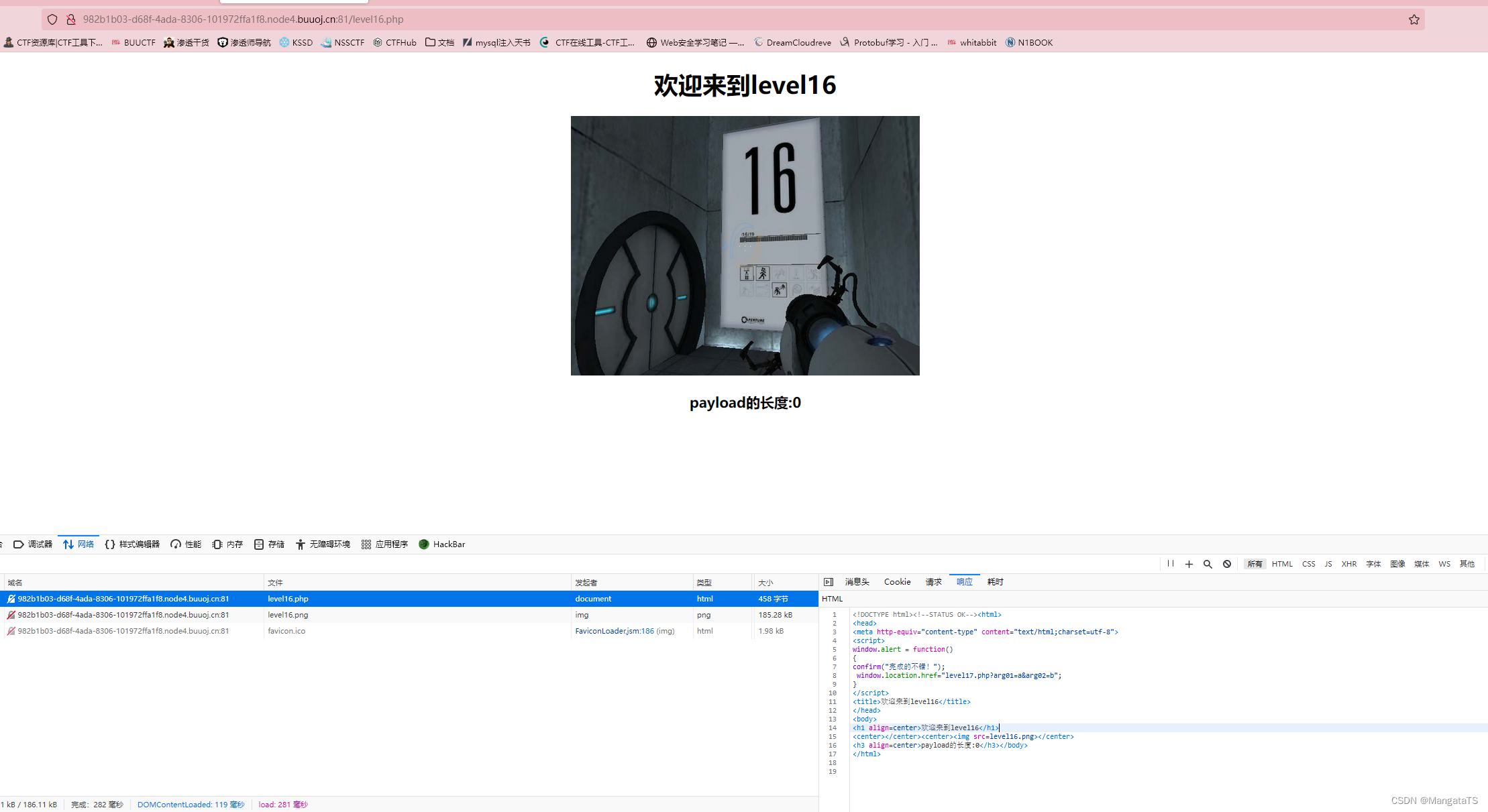Click insecure icon on level16.png row

(11, 615)
